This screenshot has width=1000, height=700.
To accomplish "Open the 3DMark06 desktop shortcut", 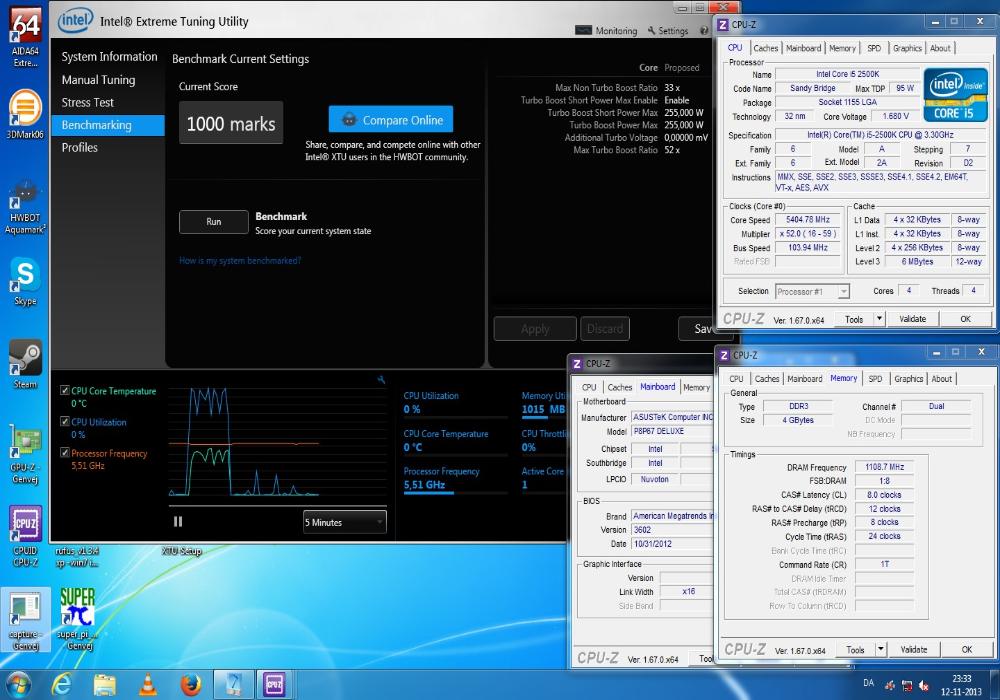I will pyautogui.click(x=25, y=113).
